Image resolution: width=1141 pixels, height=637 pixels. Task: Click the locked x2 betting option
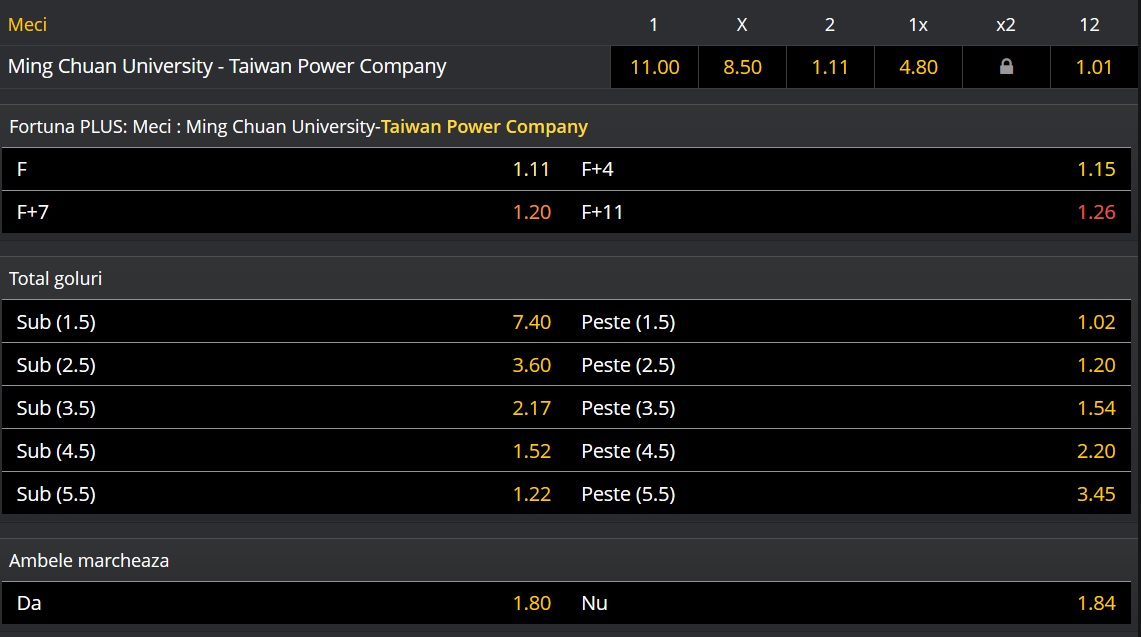[1005, 66]
